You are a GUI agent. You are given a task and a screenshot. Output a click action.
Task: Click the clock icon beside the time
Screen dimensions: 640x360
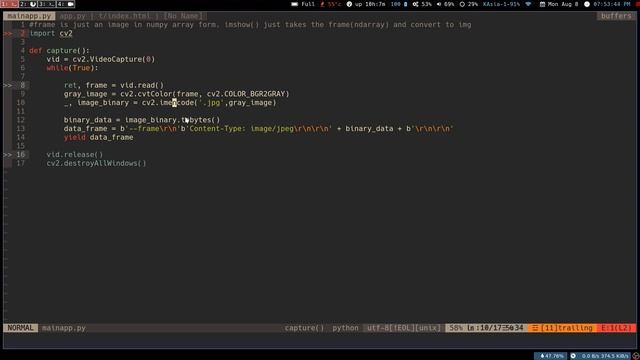pos(587,4)
